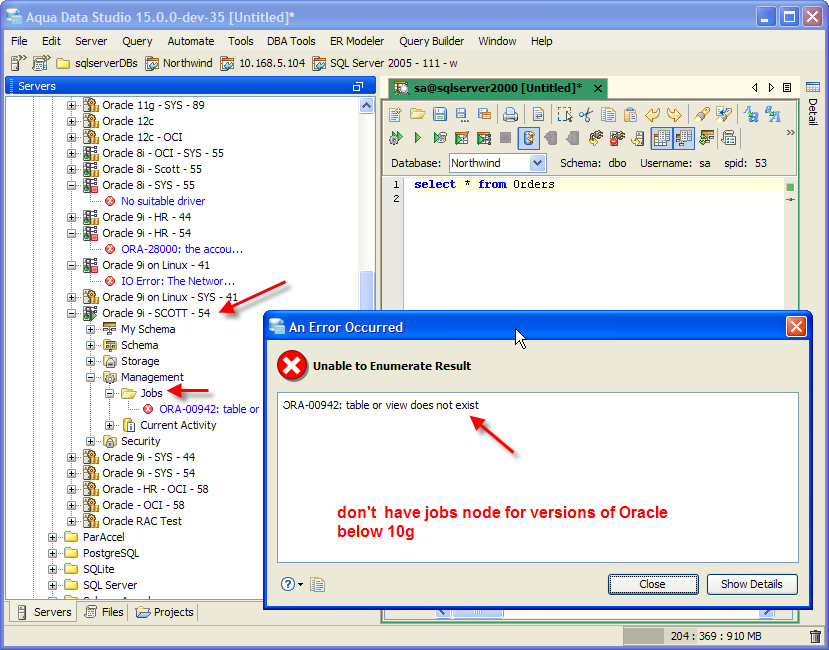Run script with the gear Execute icon
The height and width of the screenshot is (650, 829).
[395, 139]
